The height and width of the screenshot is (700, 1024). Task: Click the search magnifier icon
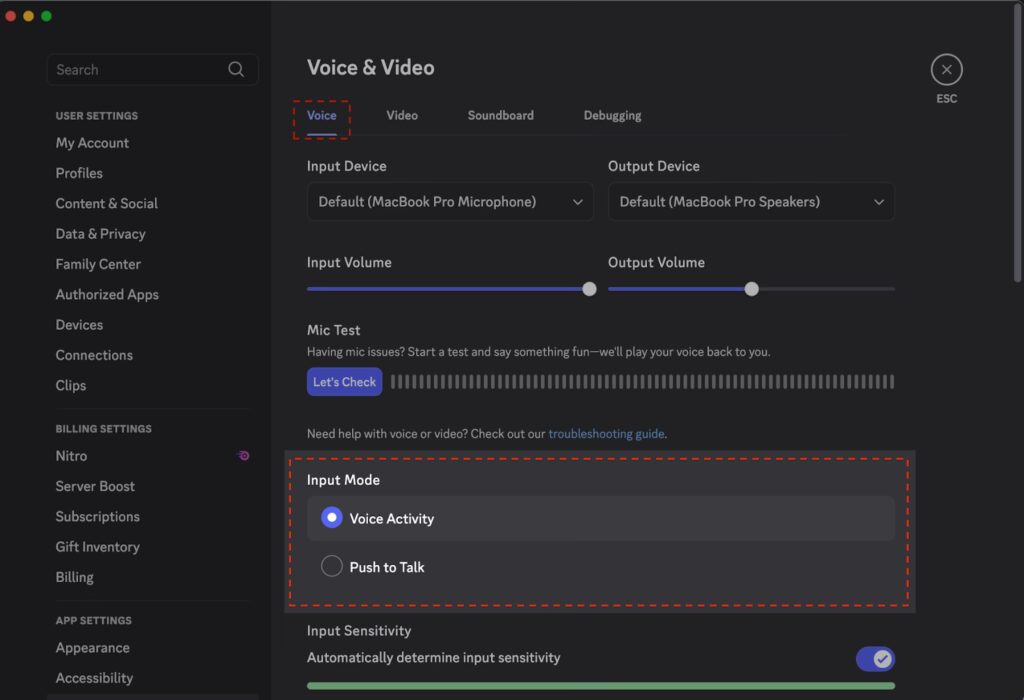pyautogui.click(x=236, y=70)
